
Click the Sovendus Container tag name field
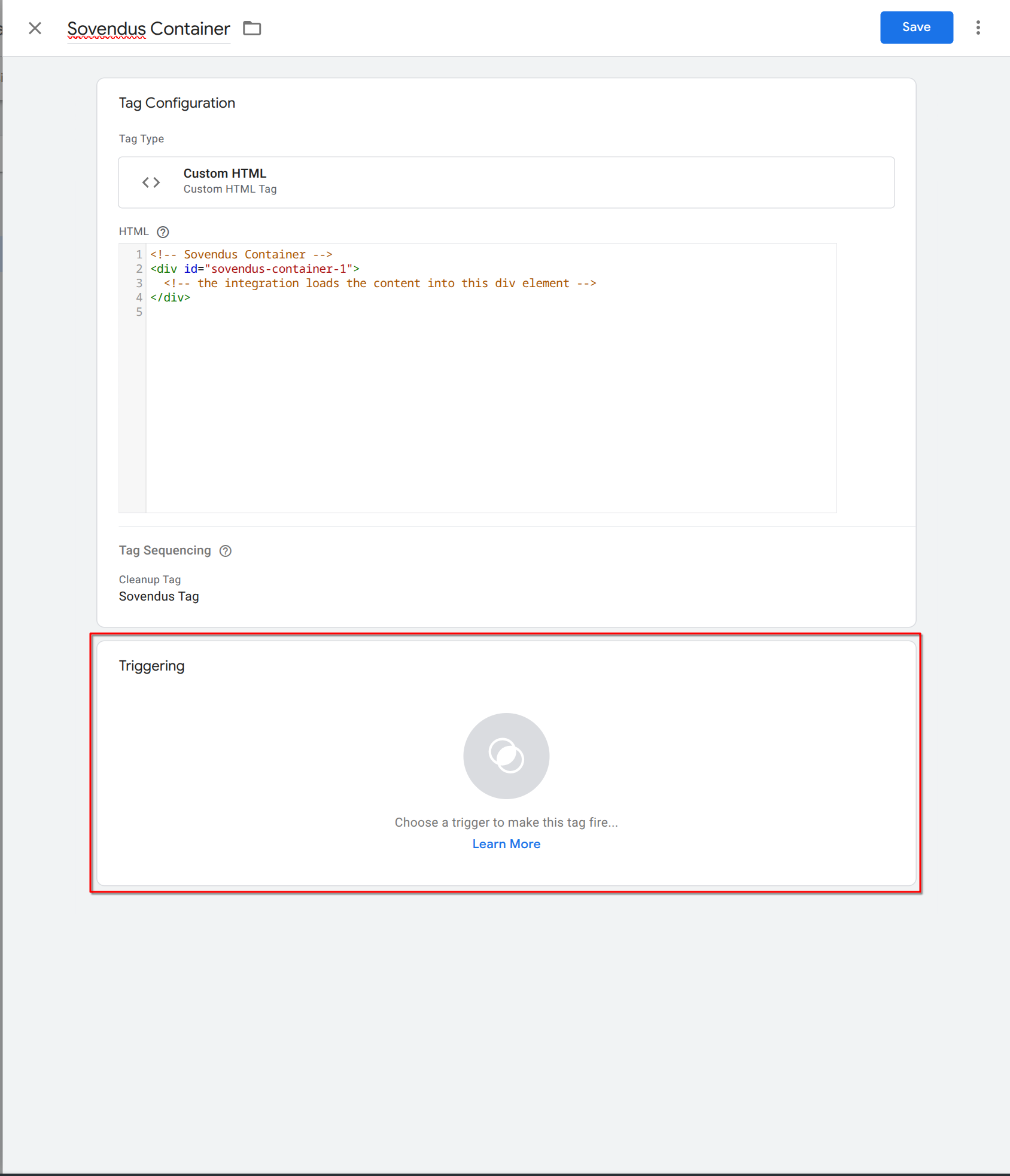click(148, 29)
